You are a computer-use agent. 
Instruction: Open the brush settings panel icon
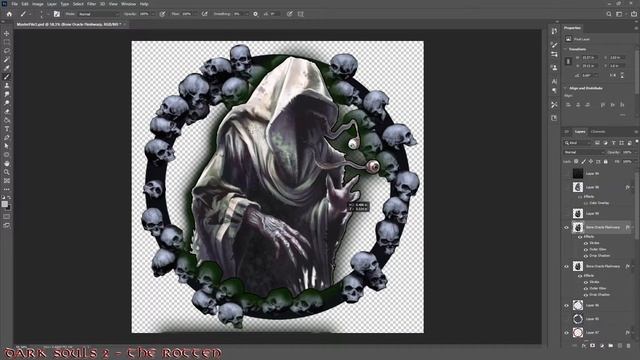click(x=57, y=14)
